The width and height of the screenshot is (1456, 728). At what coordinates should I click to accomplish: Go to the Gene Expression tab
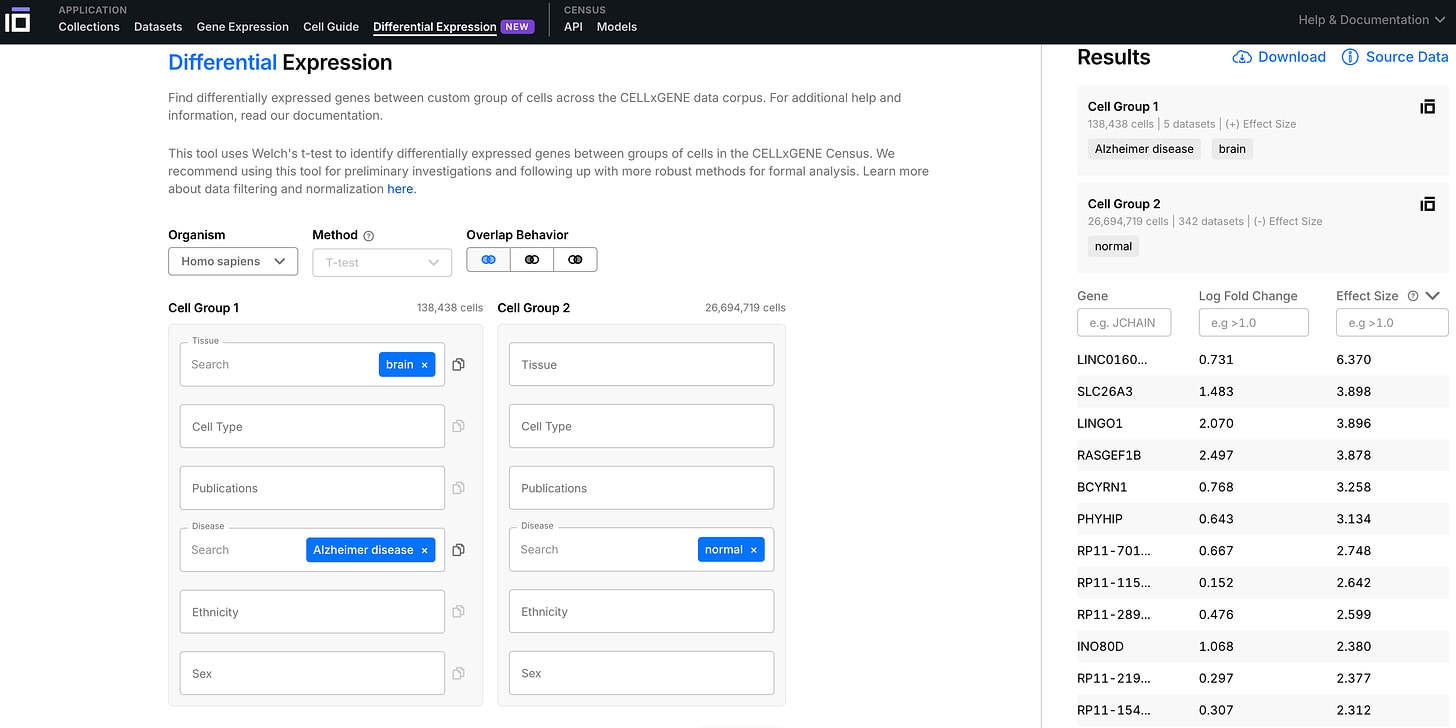pos(242,27)
